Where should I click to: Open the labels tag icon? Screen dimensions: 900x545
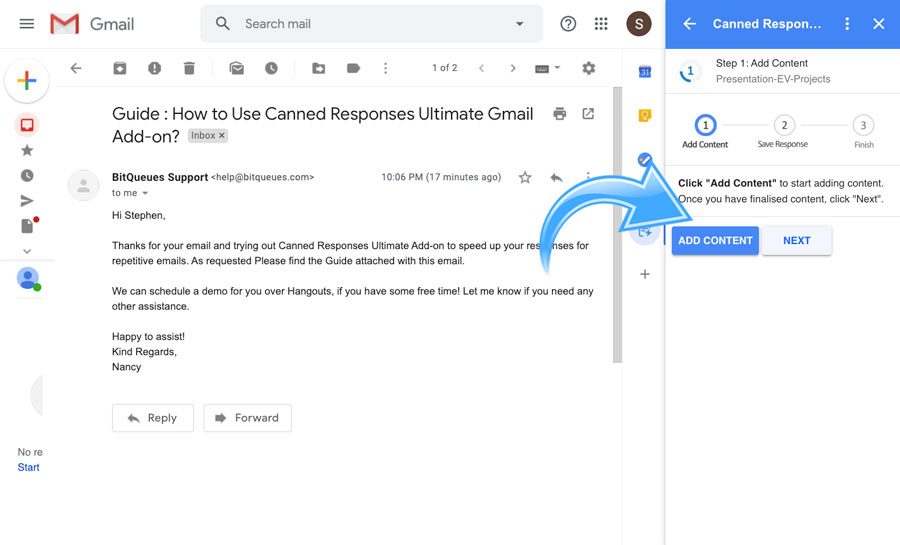(x=353, y=68)
